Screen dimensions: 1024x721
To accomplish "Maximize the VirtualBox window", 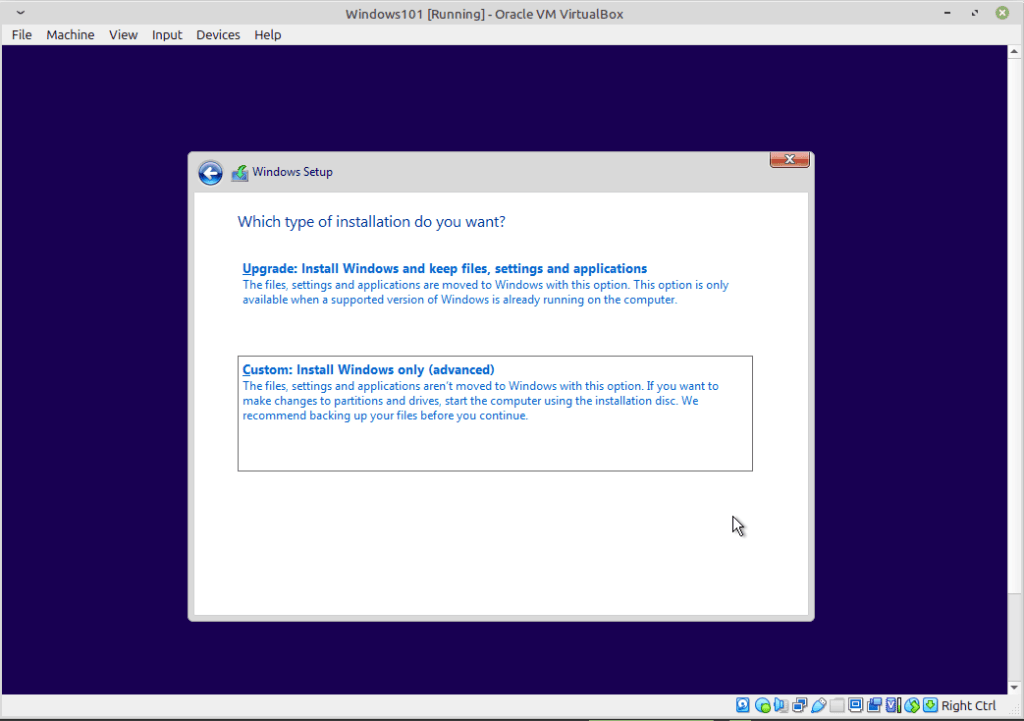I will click(974, 13).
